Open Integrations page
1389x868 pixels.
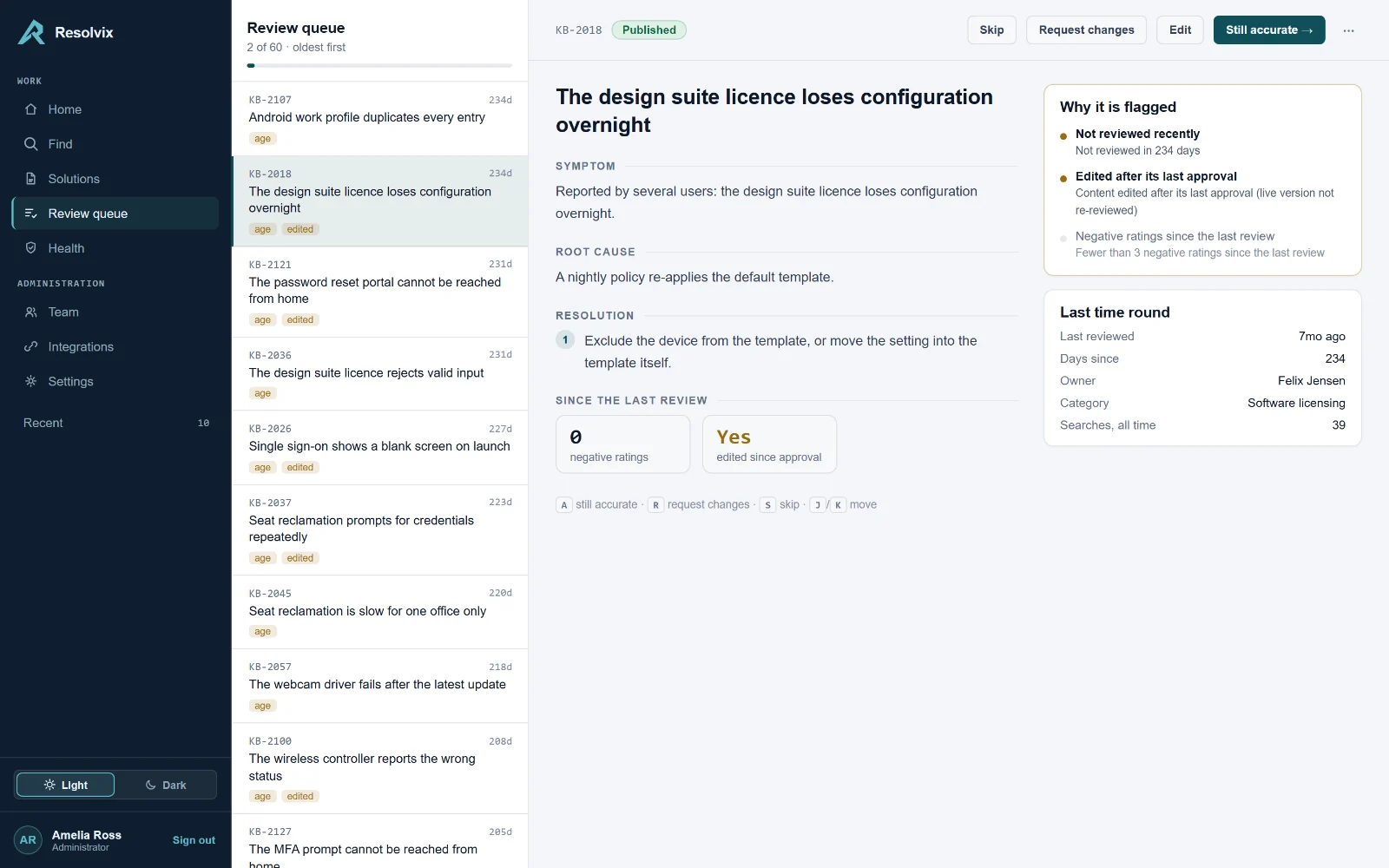(x=115, y=346)
